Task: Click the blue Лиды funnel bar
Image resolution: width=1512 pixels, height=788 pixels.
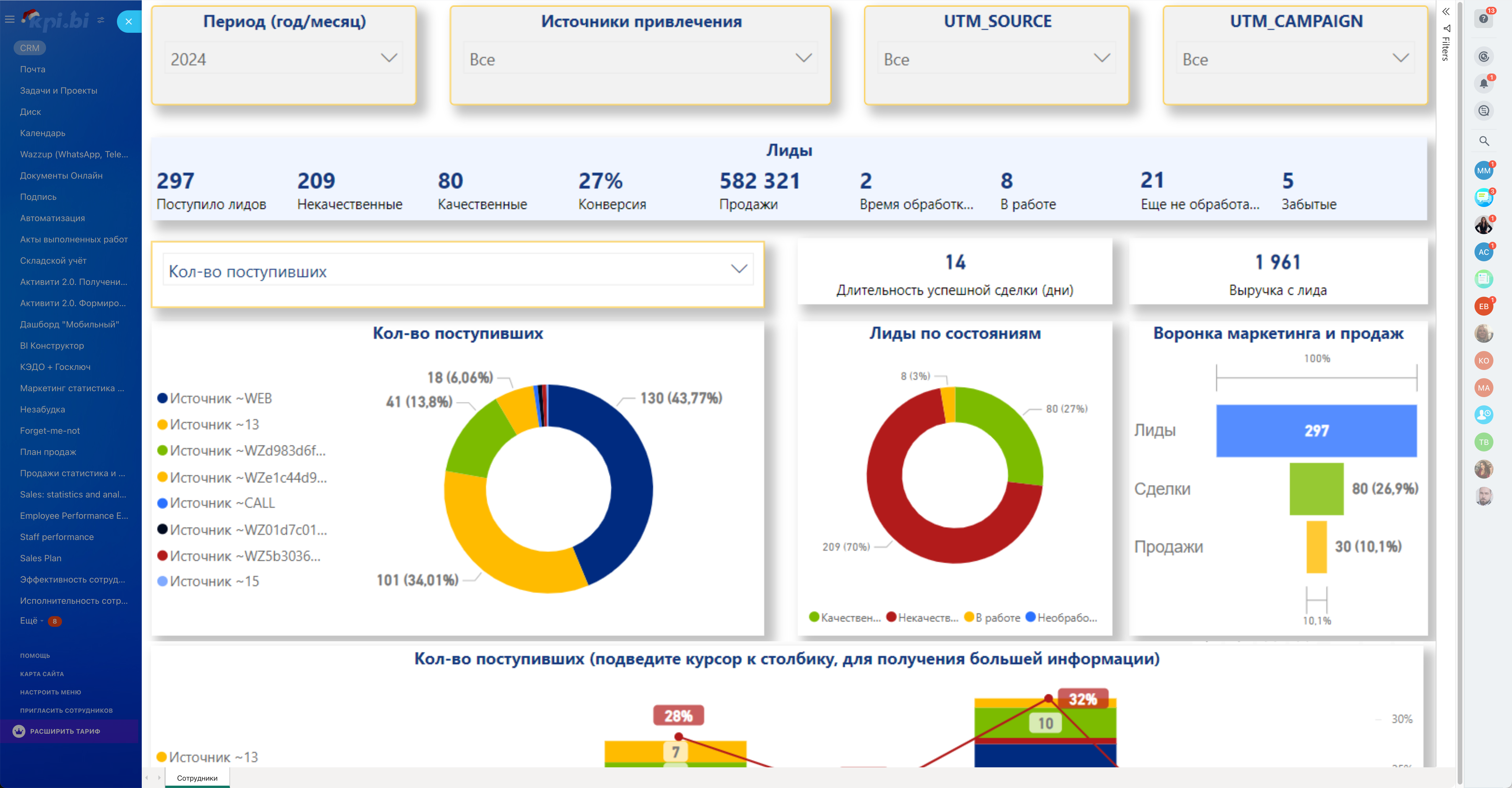Action: coord(1316,431)
